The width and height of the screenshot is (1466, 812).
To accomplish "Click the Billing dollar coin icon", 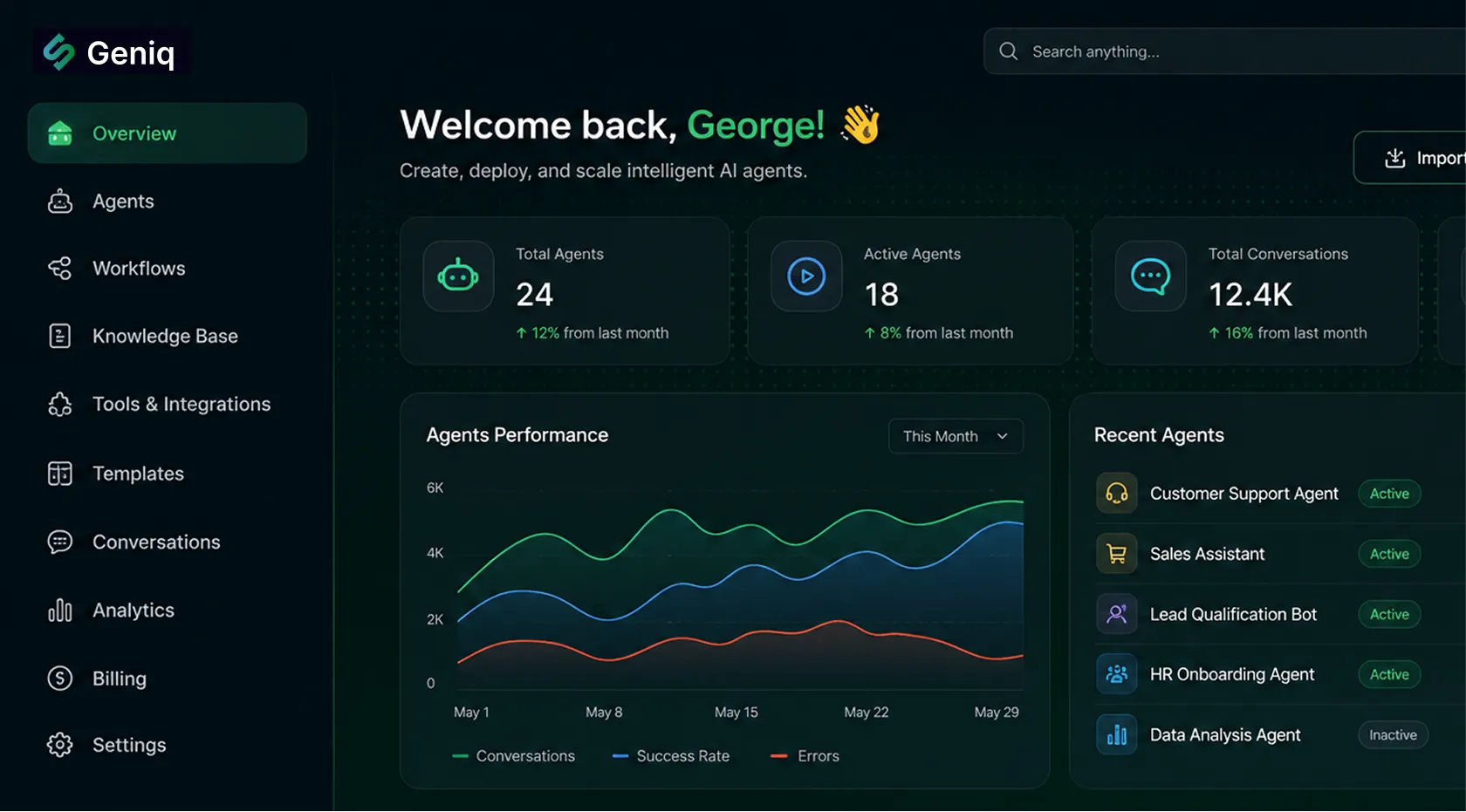I will click(60, 678).
